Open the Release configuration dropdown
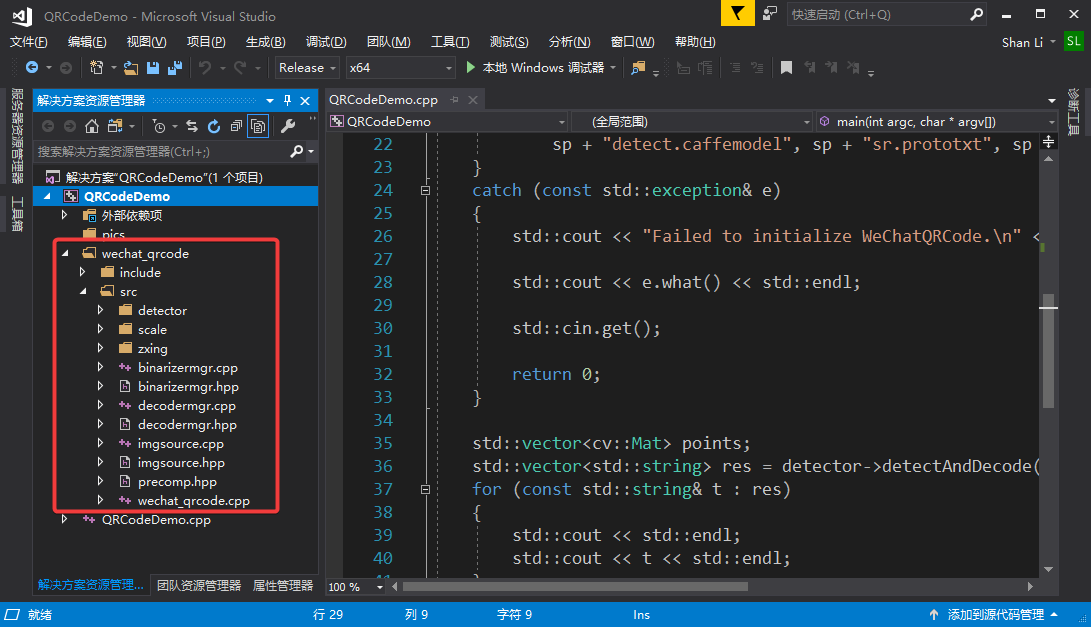 (307, 68)
